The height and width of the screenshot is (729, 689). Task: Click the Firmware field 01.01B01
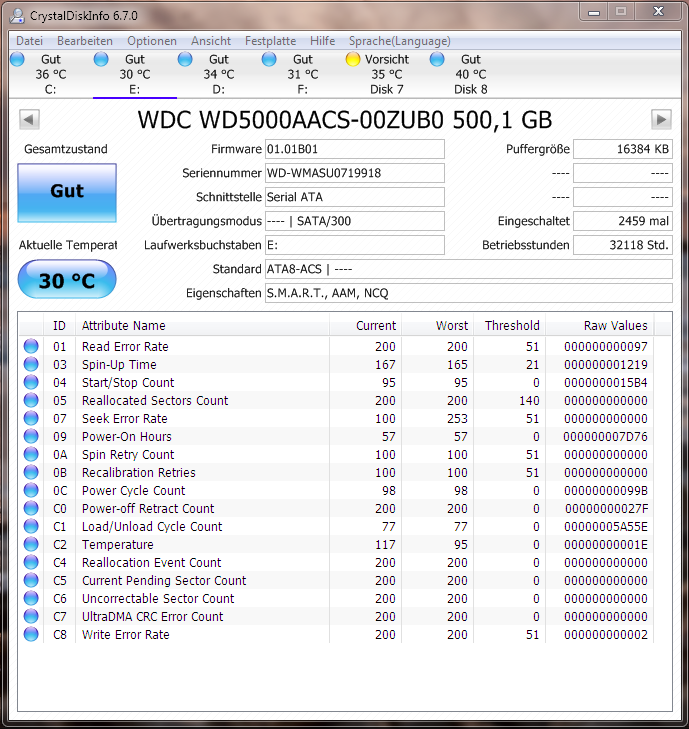355,149
